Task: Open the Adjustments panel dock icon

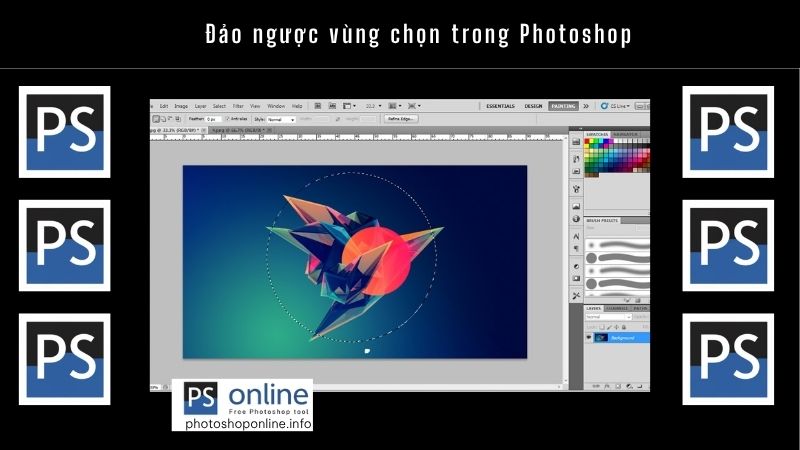Action: [x=576, y=266]
